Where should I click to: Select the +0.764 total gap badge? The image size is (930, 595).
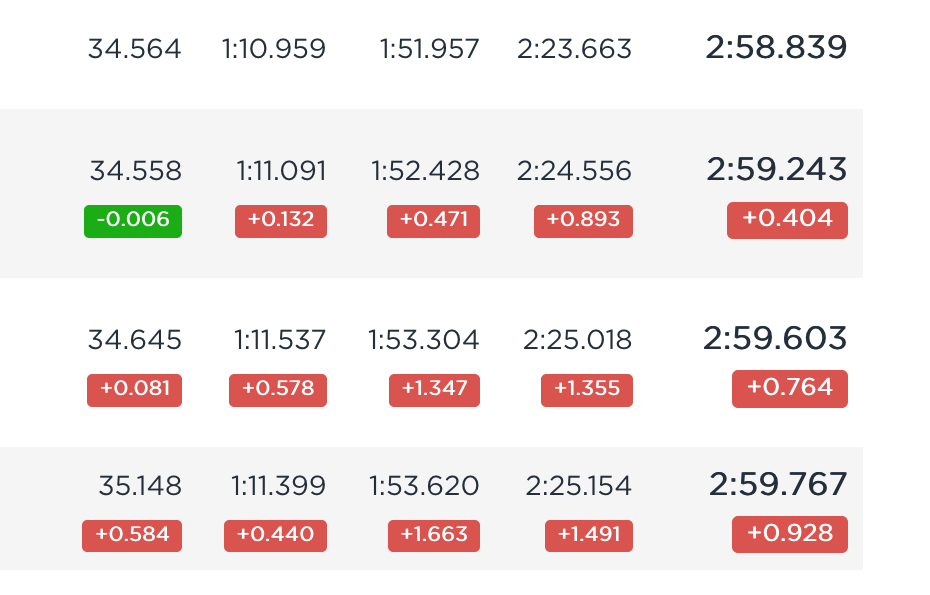pos(789,389)
